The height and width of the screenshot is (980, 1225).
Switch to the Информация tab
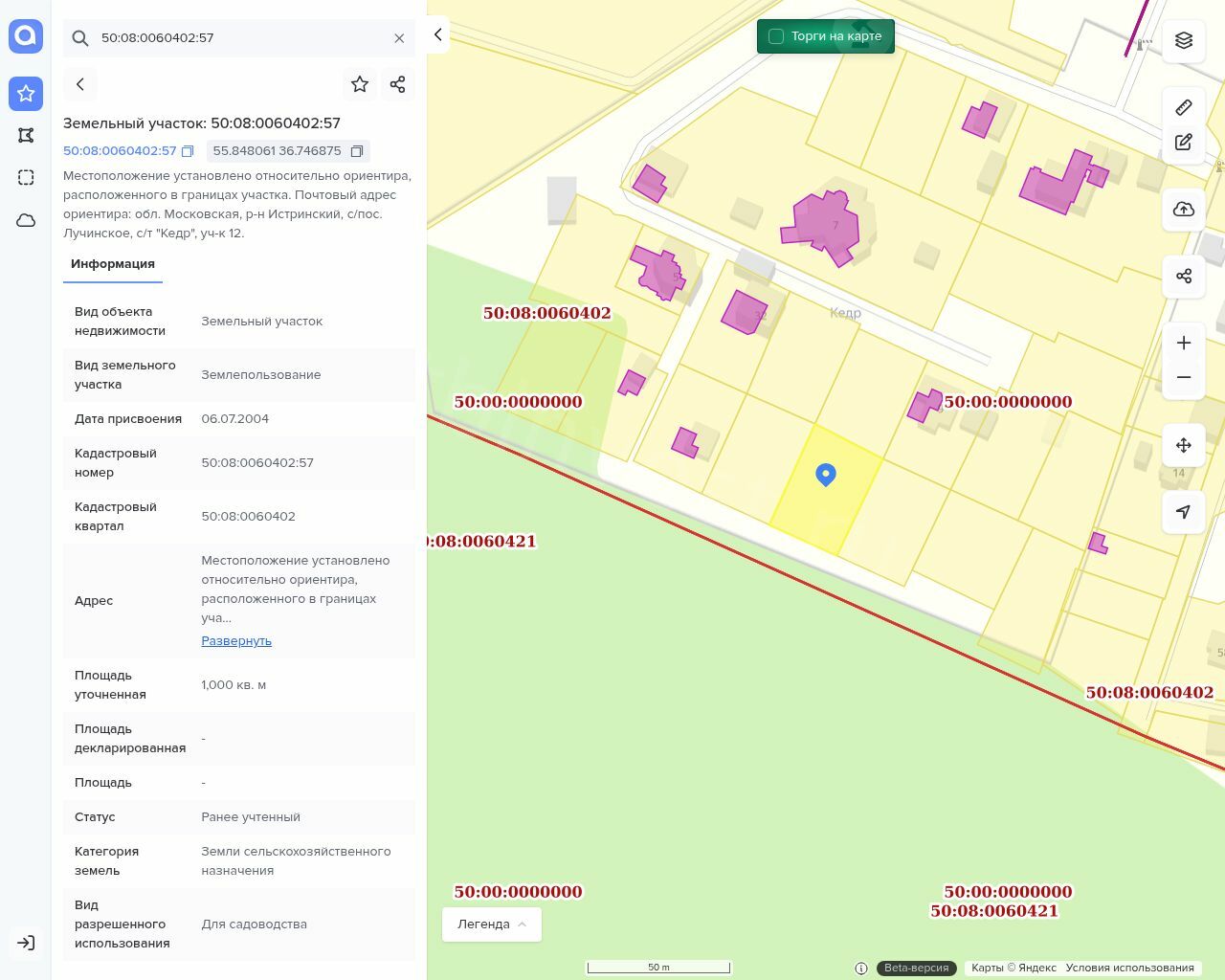[x=113, y=264]
